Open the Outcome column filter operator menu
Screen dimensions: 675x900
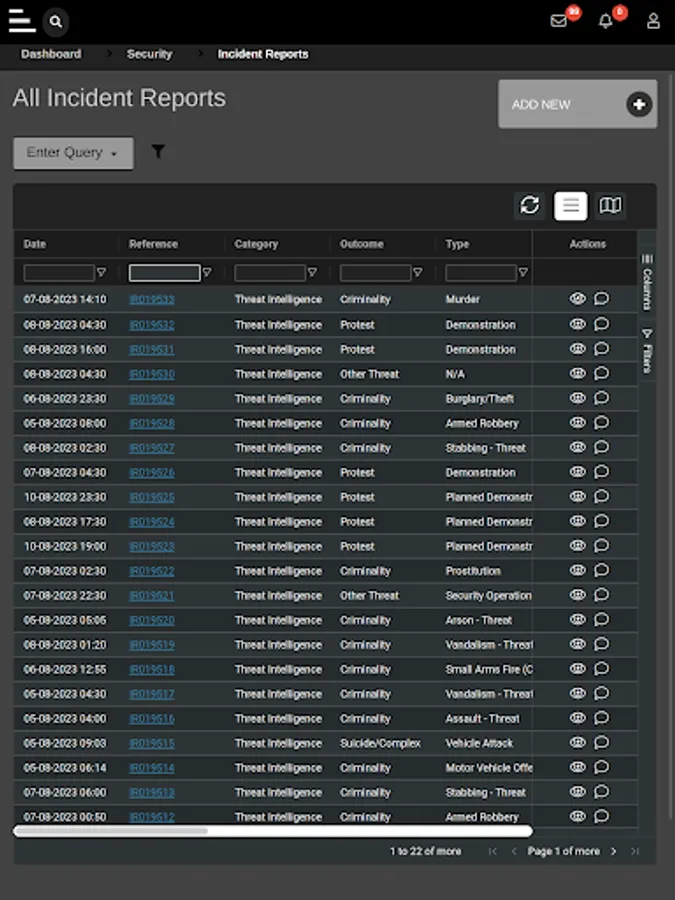(417, 273)
